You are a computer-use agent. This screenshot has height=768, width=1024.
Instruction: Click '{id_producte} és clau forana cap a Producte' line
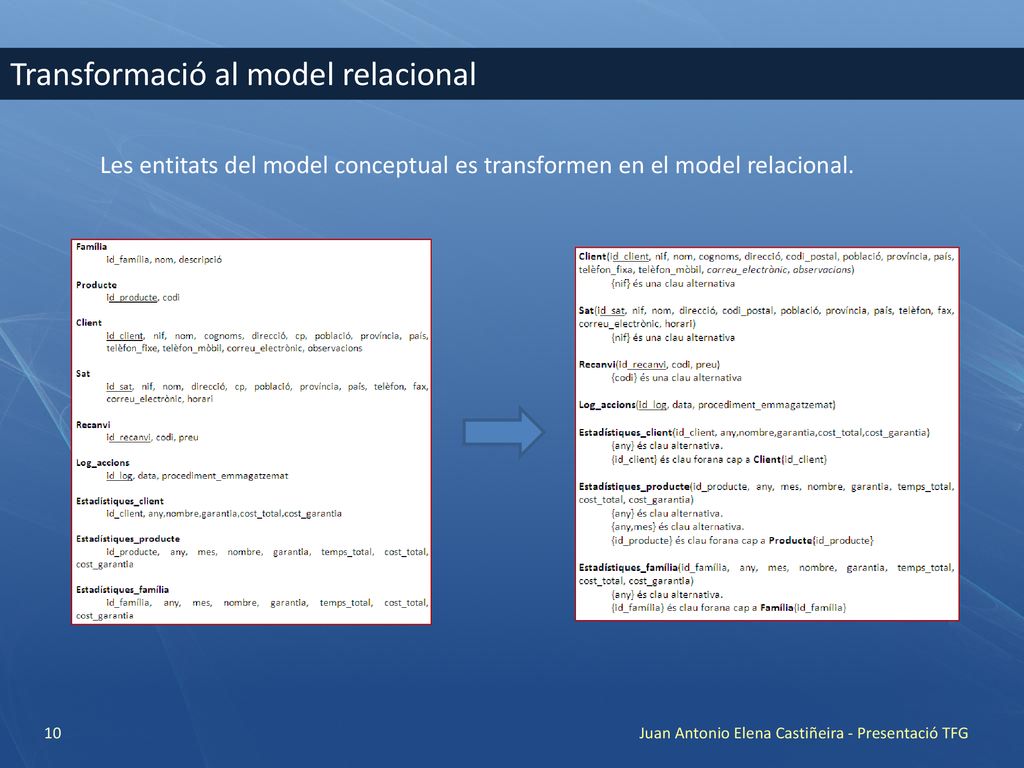743,540
